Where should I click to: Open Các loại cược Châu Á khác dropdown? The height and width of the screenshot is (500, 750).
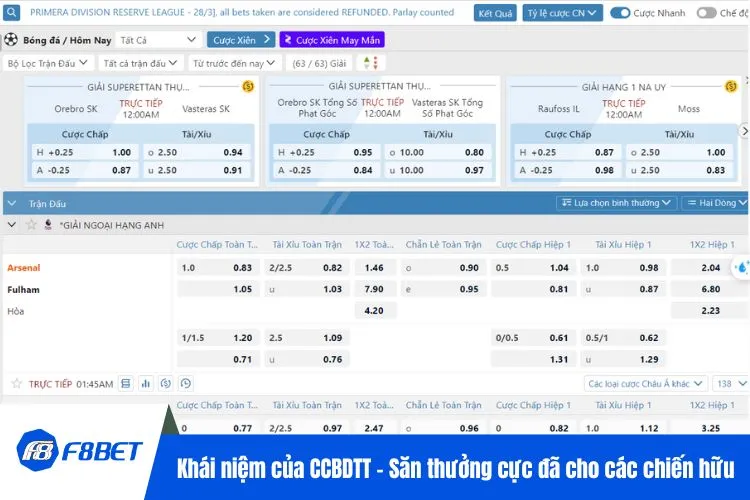pos(645,384)
